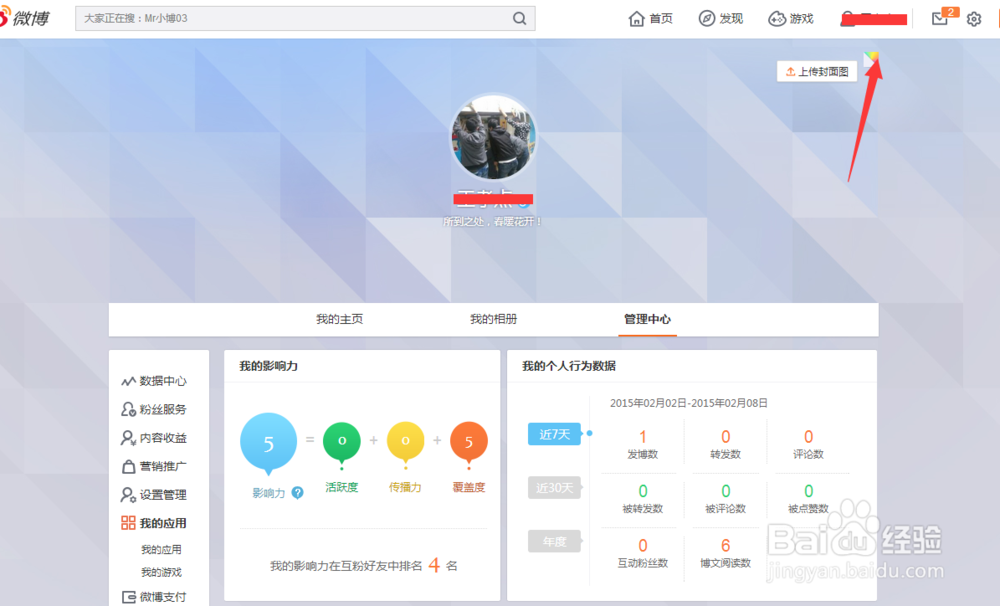
Task: Click the 营销推广 shopping bag icon
Action: point(128,466)
